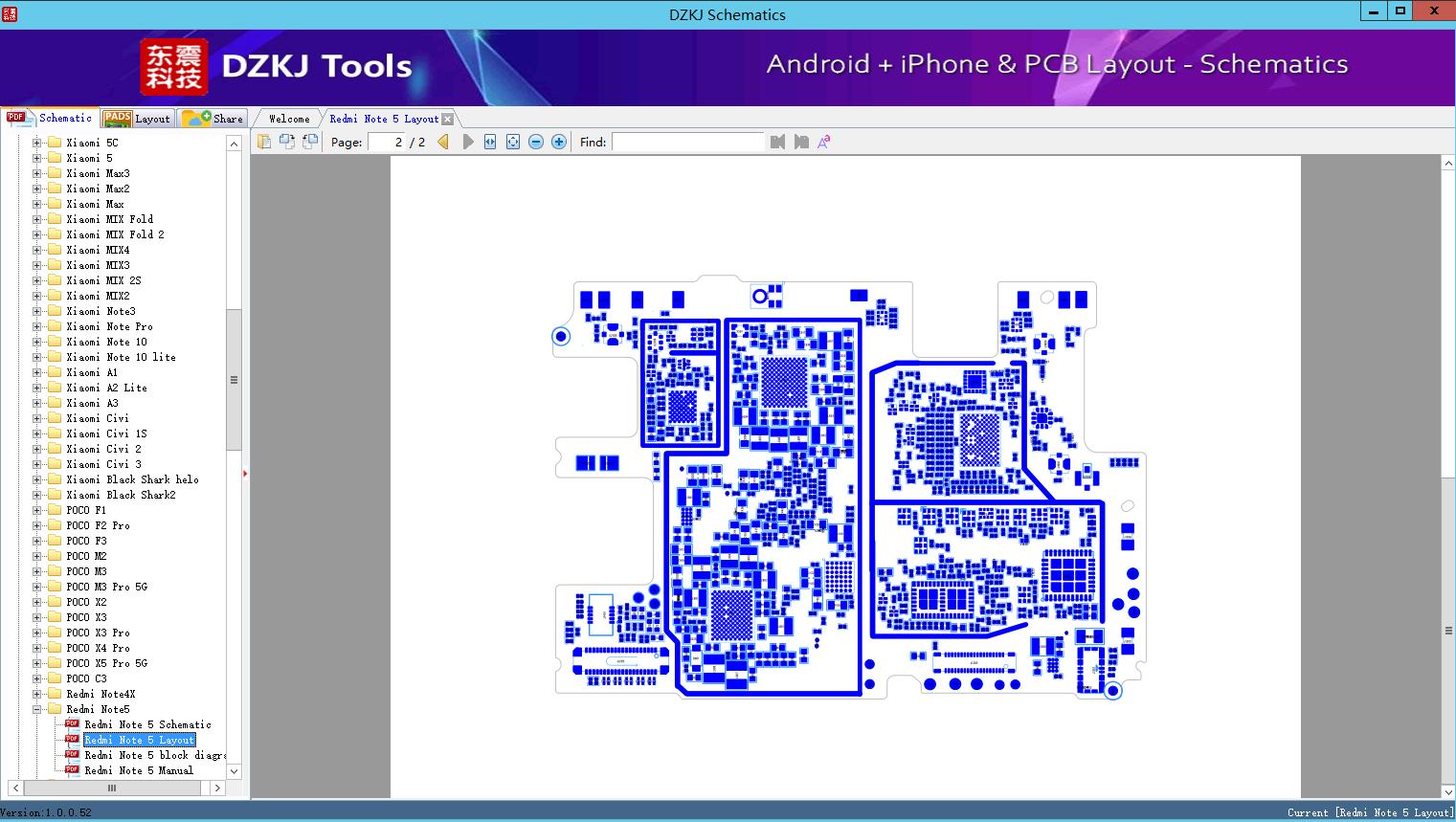This screenshot has height=822, width=1456.
Task: Select Redmi Note 5 Manual file
Action: coord(138,770)
